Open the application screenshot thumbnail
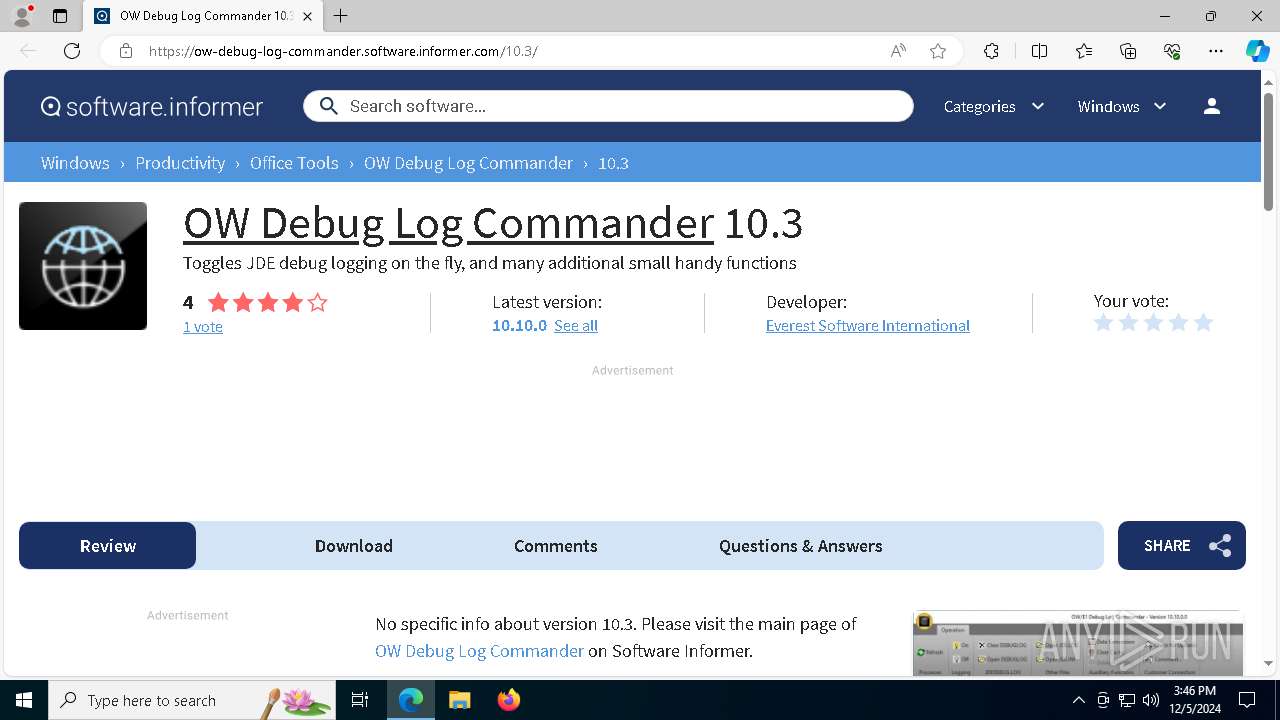Image resolution: width=1280 pixels, height=720 pixels. pos(1078,643)
